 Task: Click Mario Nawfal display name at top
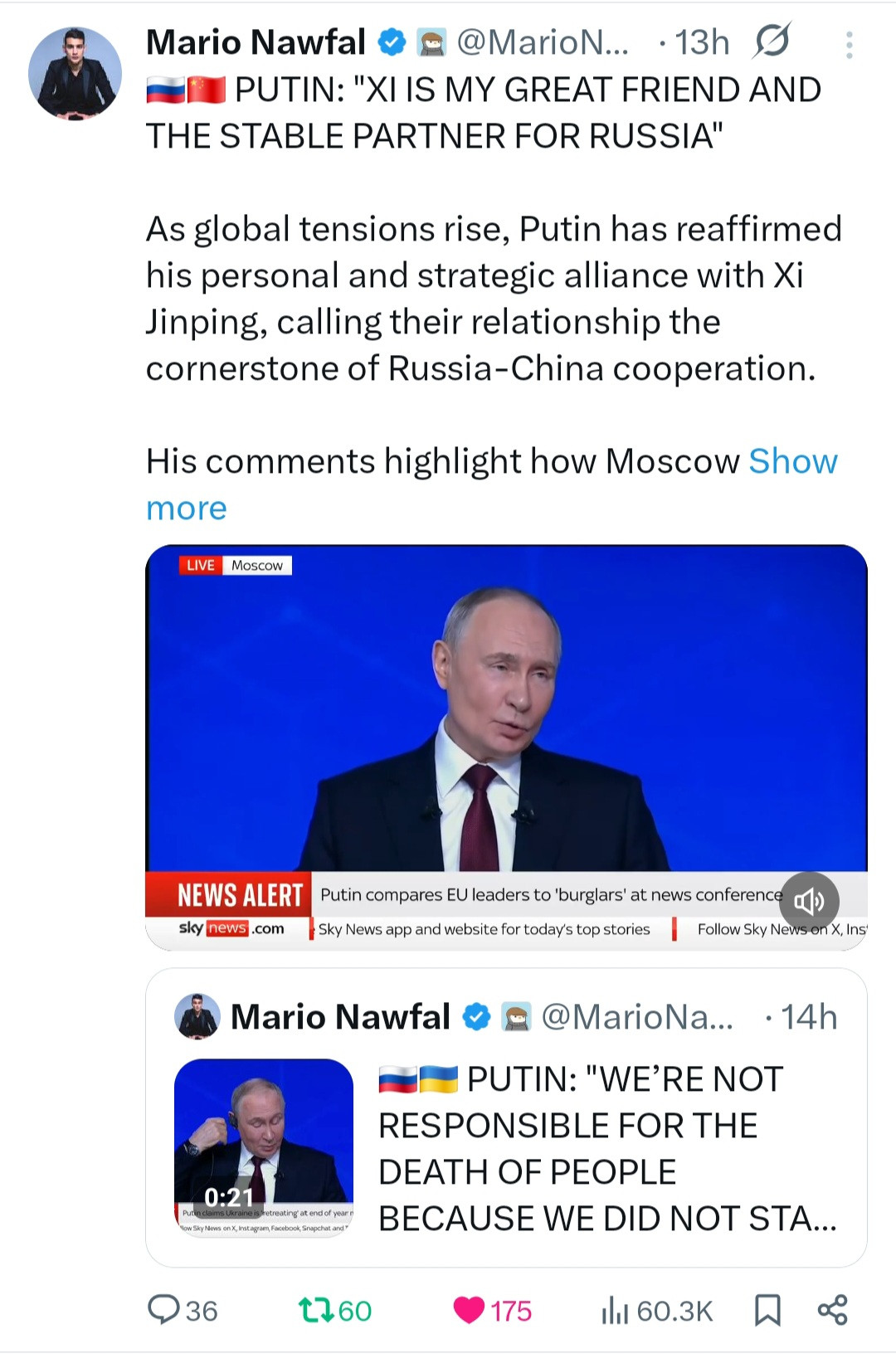point(256,42)
